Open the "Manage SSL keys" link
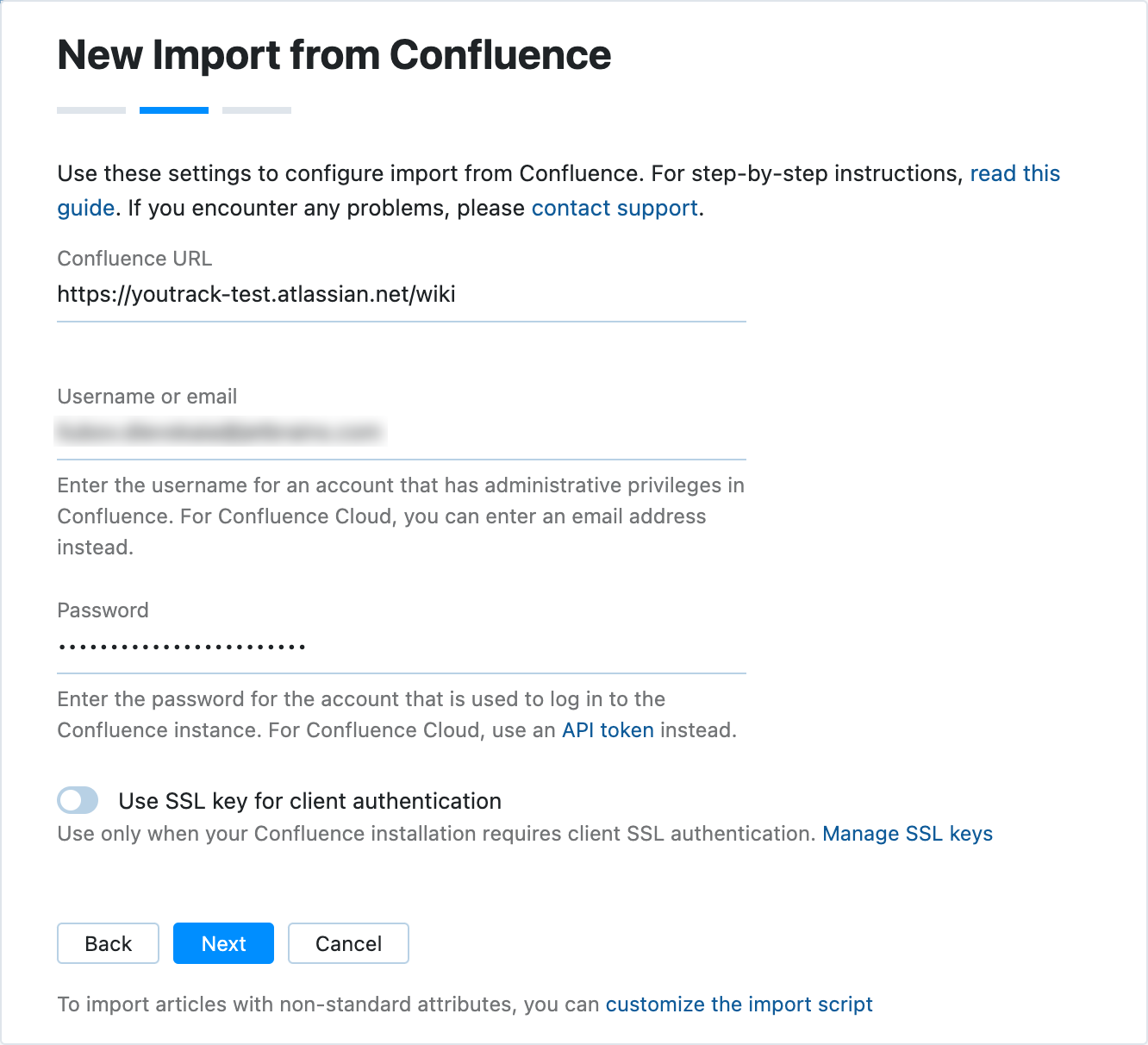 [908, 834]
